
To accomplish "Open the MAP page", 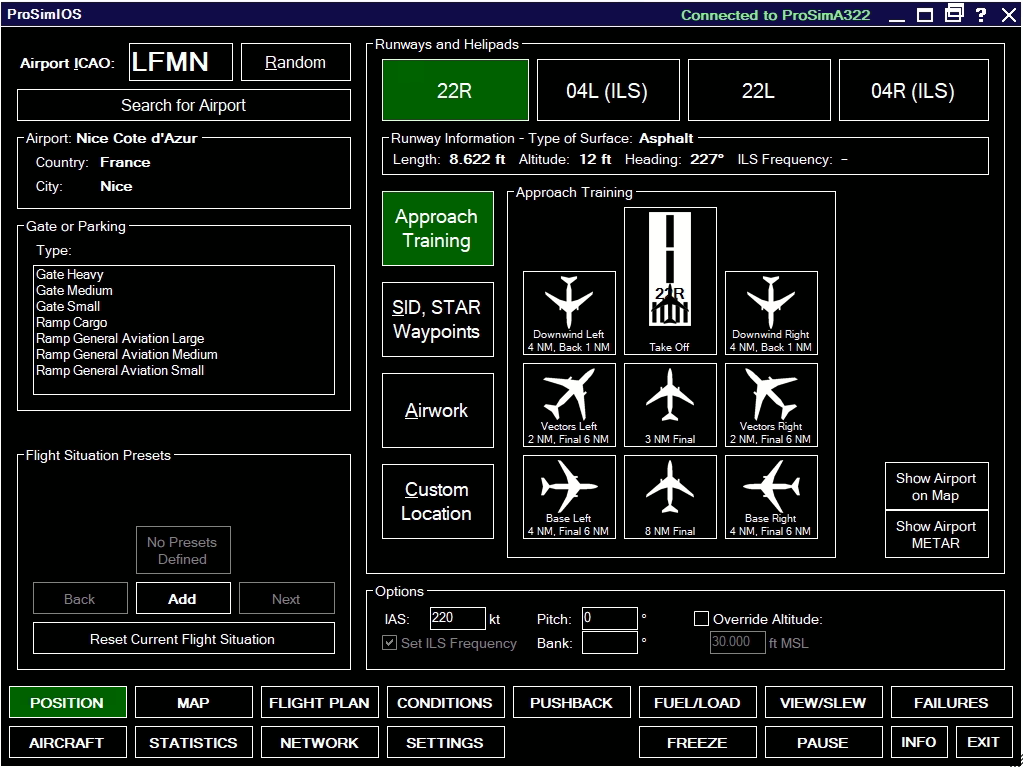I will [193, 703].
